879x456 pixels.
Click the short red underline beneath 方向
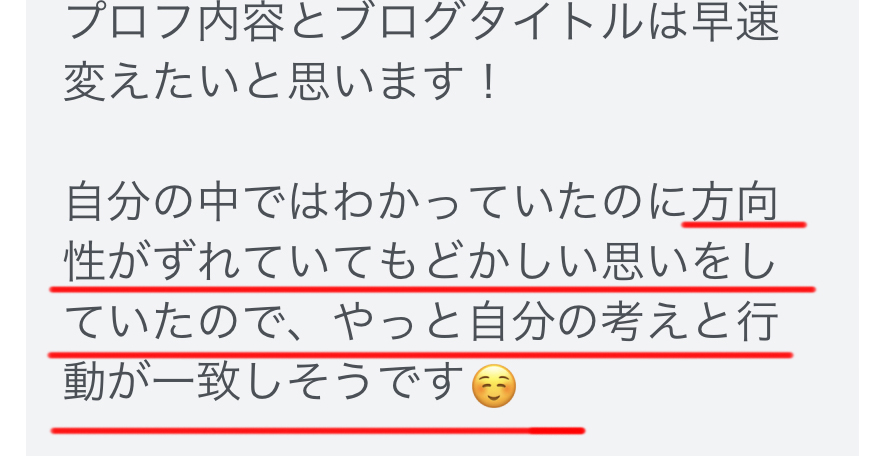[744, 225]
